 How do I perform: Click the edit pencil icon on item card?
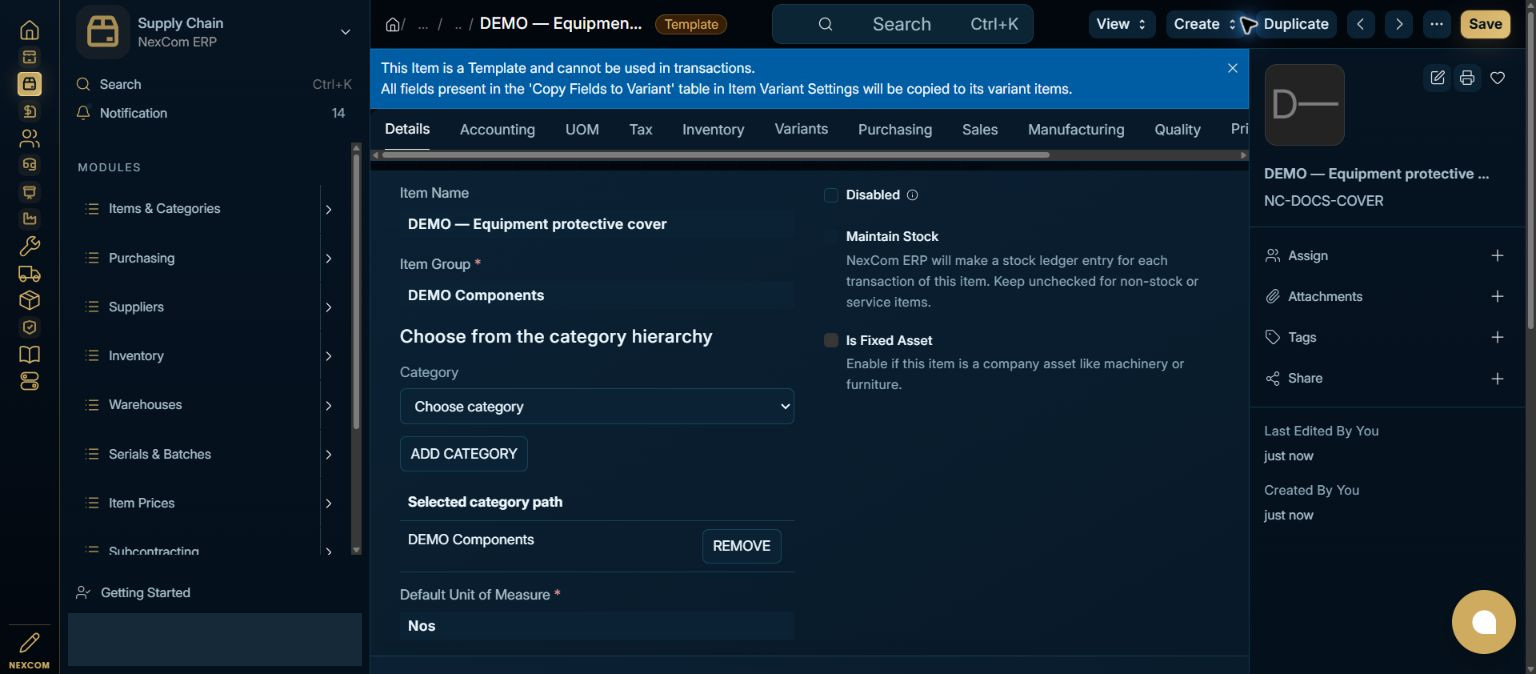(x=1437, y=78)
